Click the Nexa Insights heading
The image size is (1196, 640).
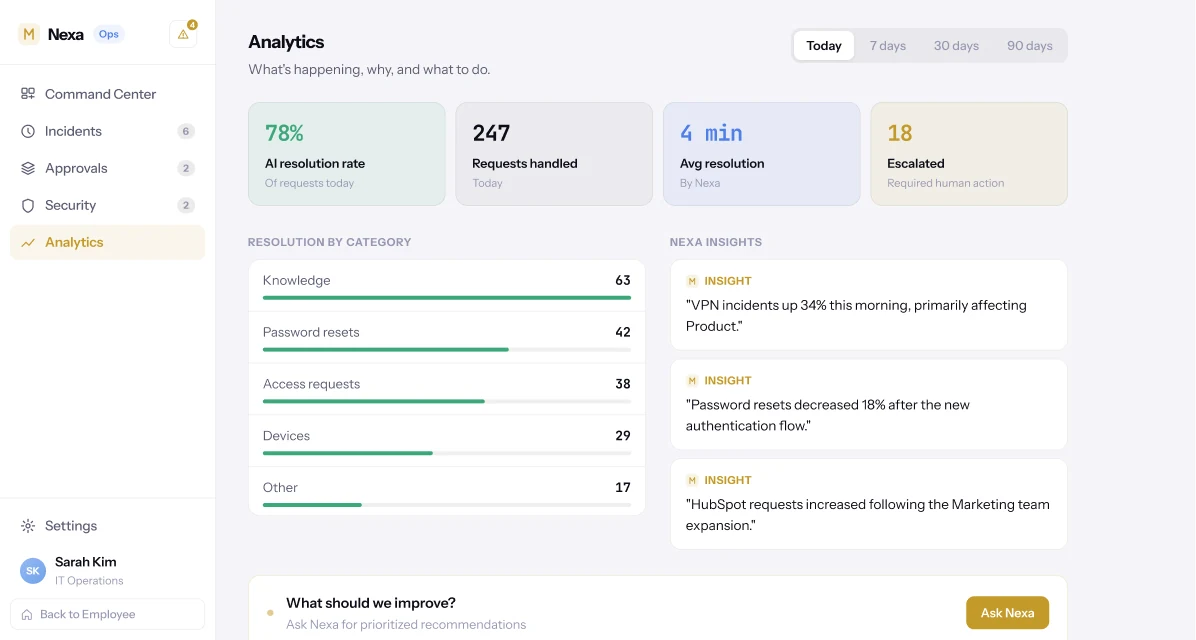pos(715,243)
